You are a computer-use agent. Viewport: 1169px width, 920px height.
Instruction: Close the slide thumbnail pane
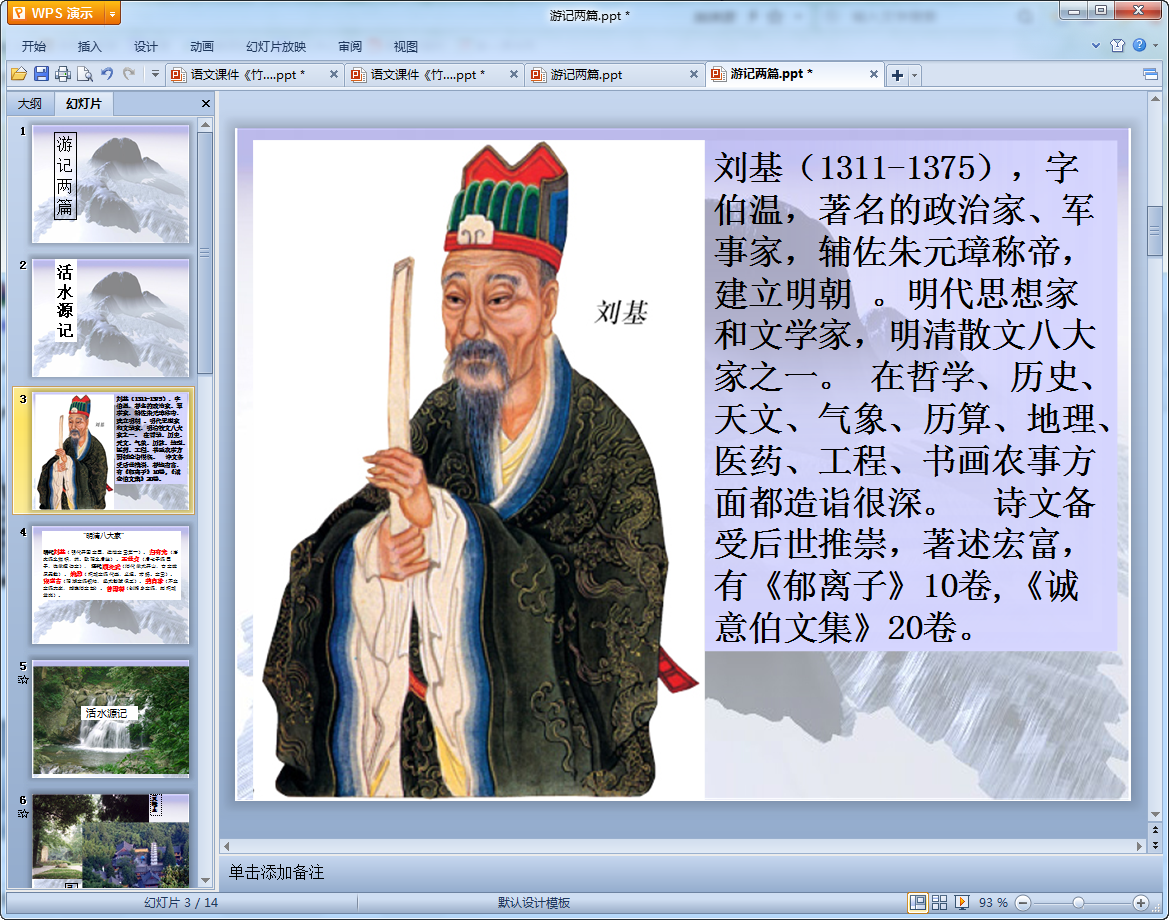click(x=206, y=104)
